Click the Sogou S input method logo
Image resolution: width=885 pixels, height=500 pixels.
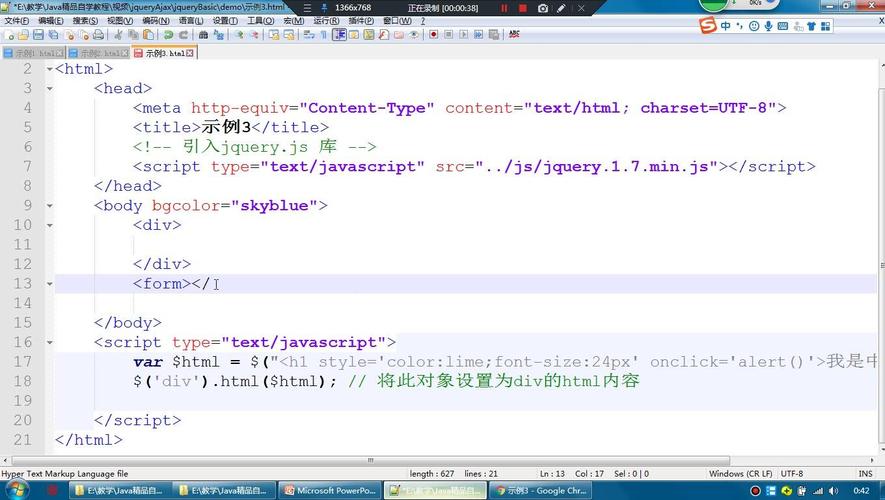click(707, 25)
